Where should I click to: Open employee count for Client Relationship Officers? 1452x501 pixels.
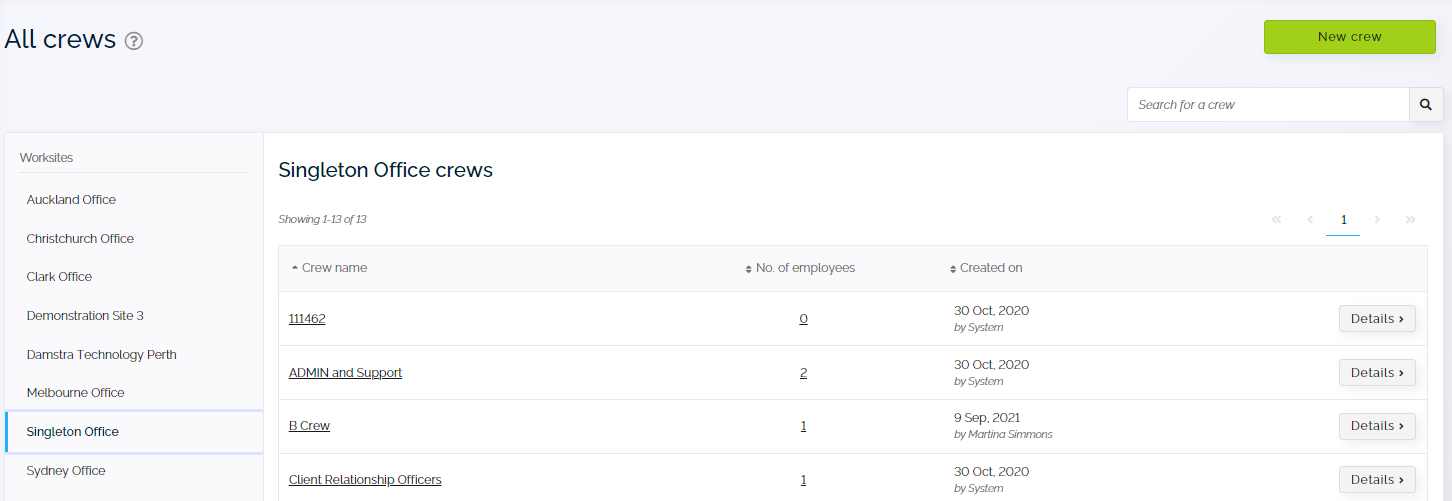[803, 480]
